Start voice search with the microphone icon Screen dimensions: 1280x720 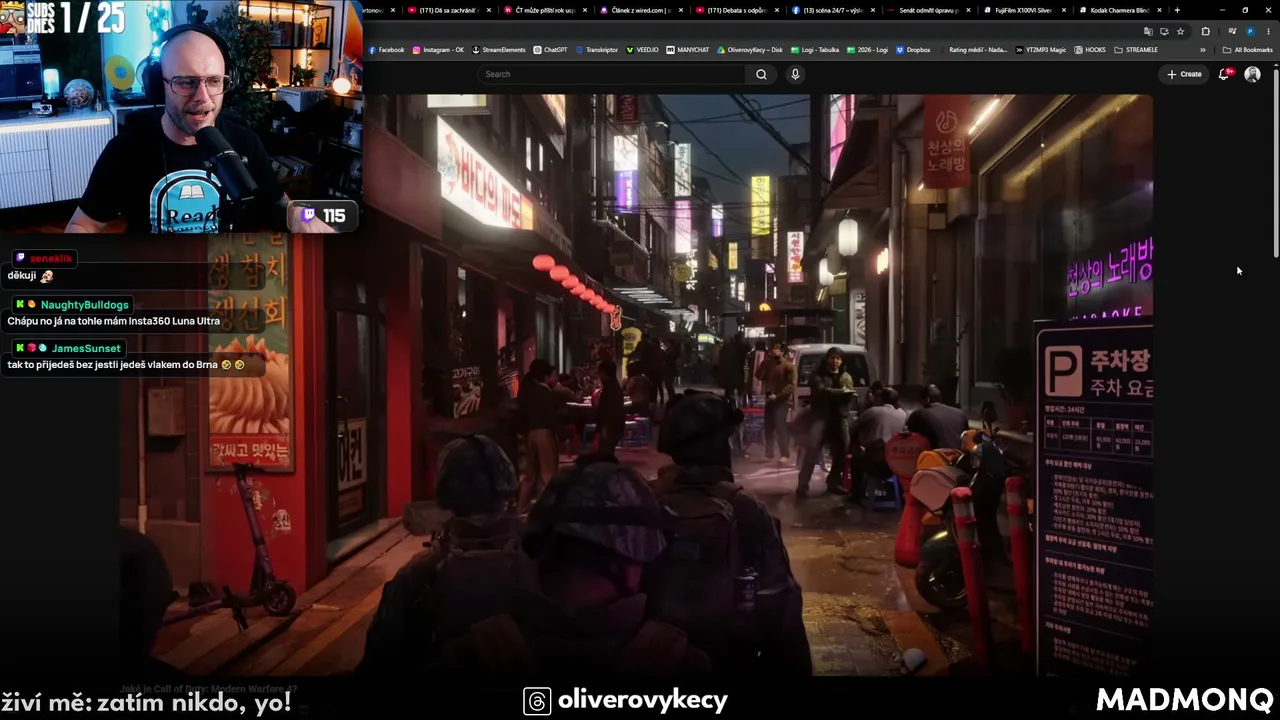click(x=795, y=74)
